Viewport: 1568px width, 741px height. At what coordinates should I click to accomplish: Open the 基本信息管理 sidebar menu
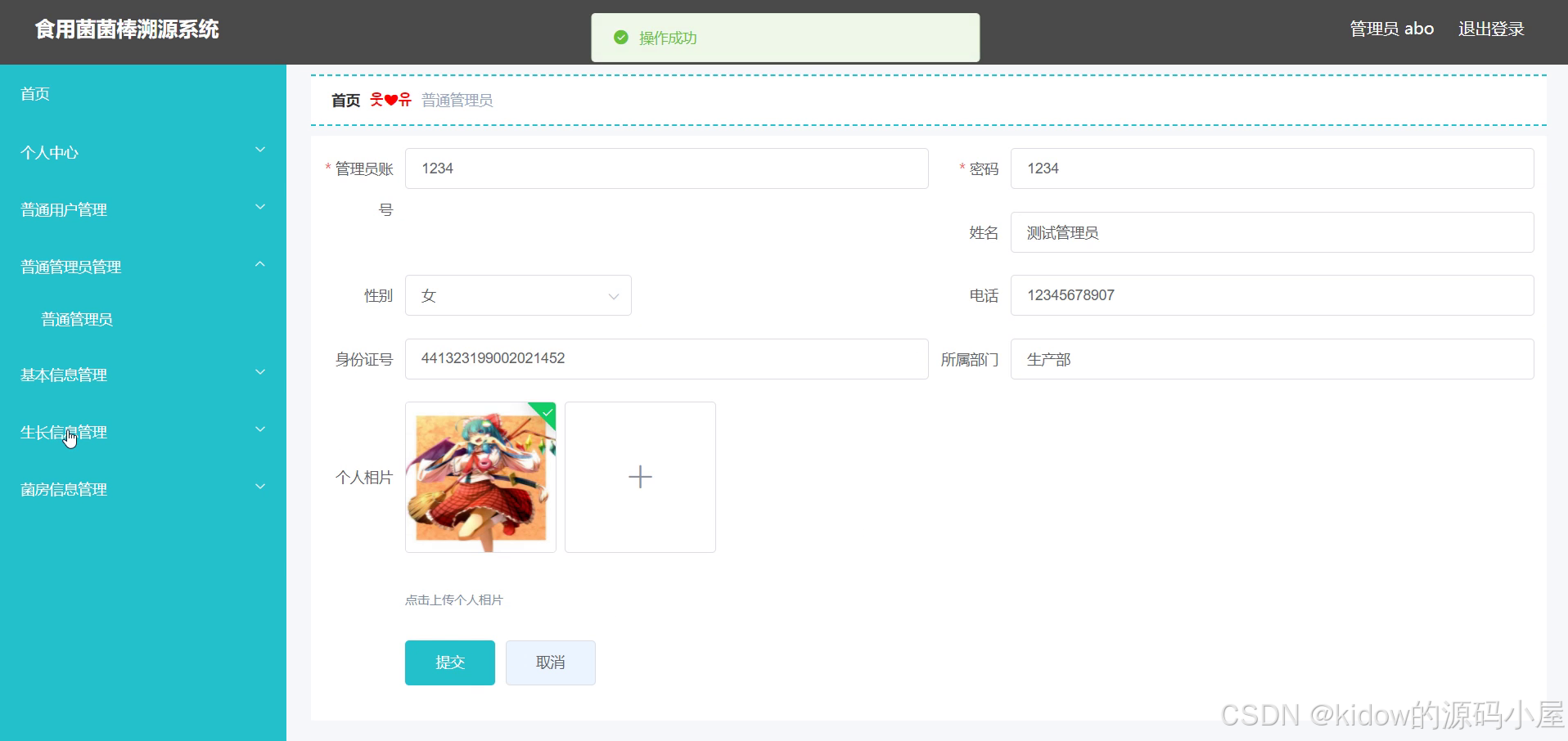click(143, 375)
